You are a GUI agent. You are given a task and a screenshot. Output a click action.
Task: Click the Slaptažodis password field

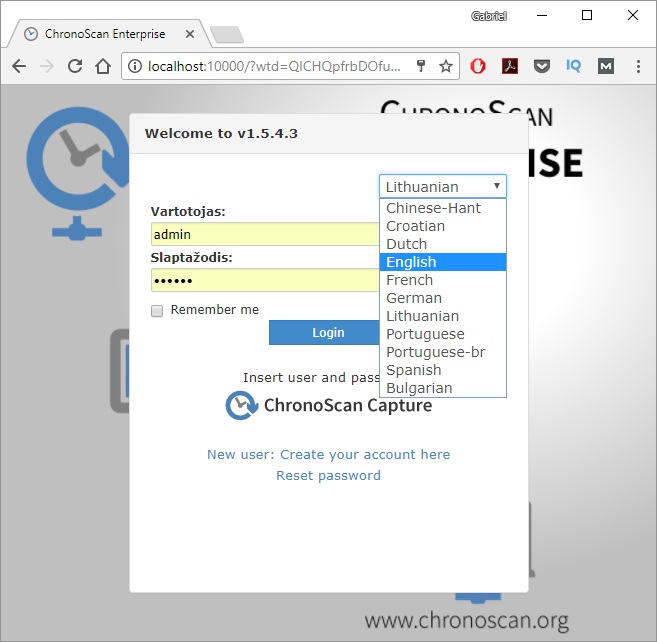click(x=265, y=280)
